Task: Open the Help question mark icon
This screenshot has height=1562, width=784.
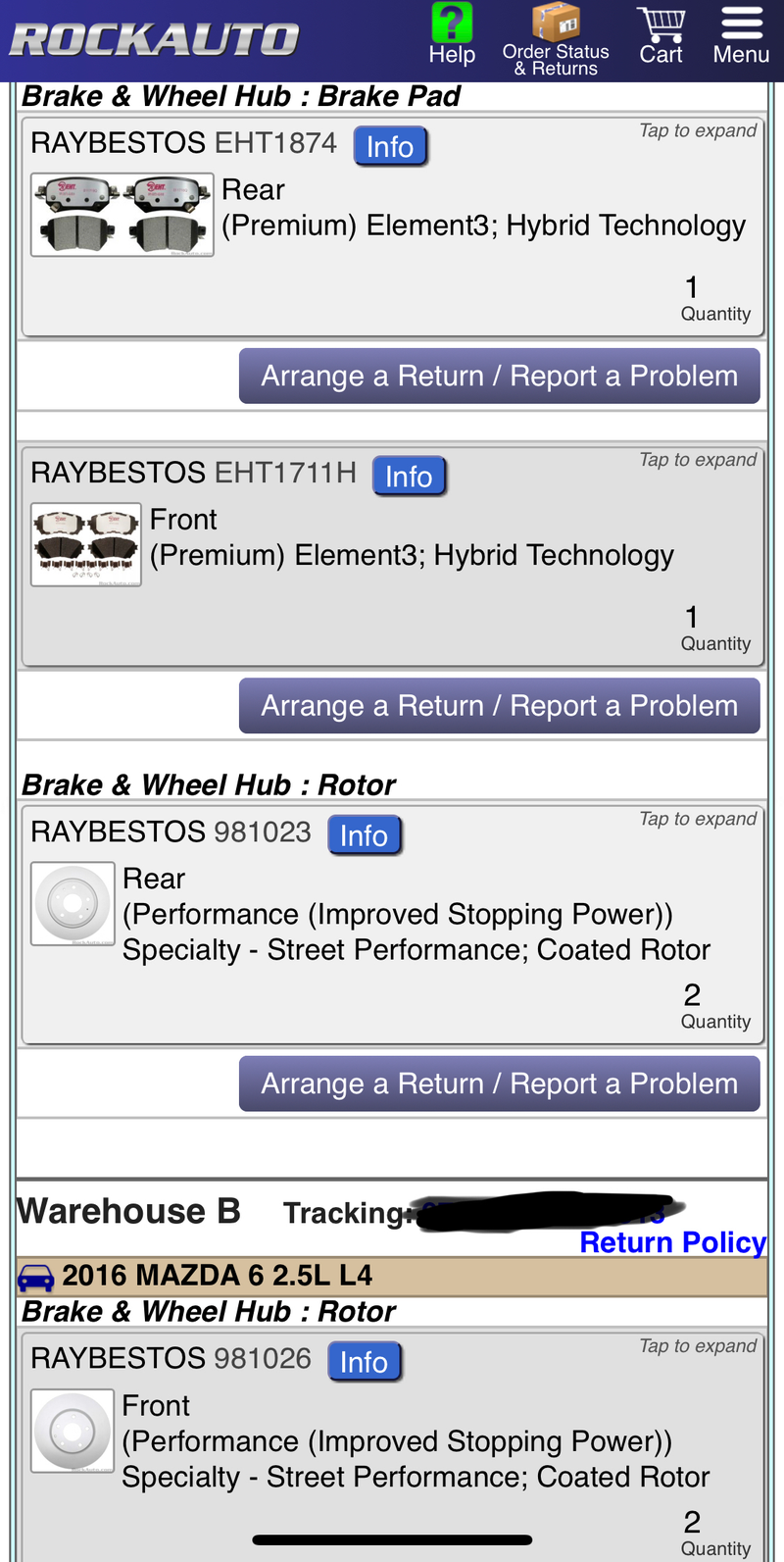Action: point(452,23)
